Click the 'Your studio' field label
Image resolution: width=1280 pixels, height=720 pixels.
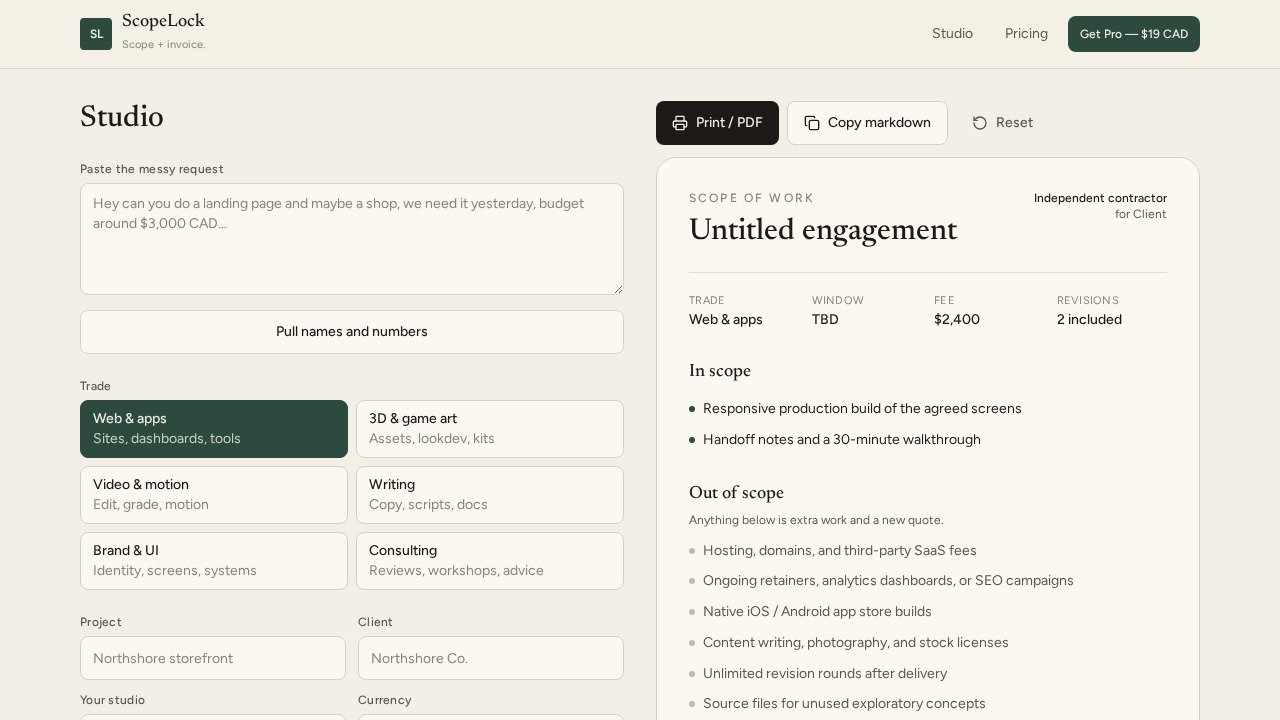tap(112, 700)
